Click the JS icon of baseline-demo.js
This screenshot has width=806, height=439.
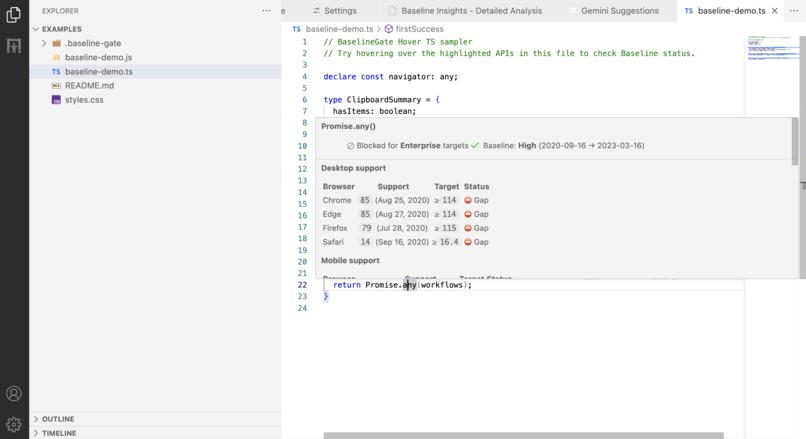pyautogui.click(x=57, y=58)
